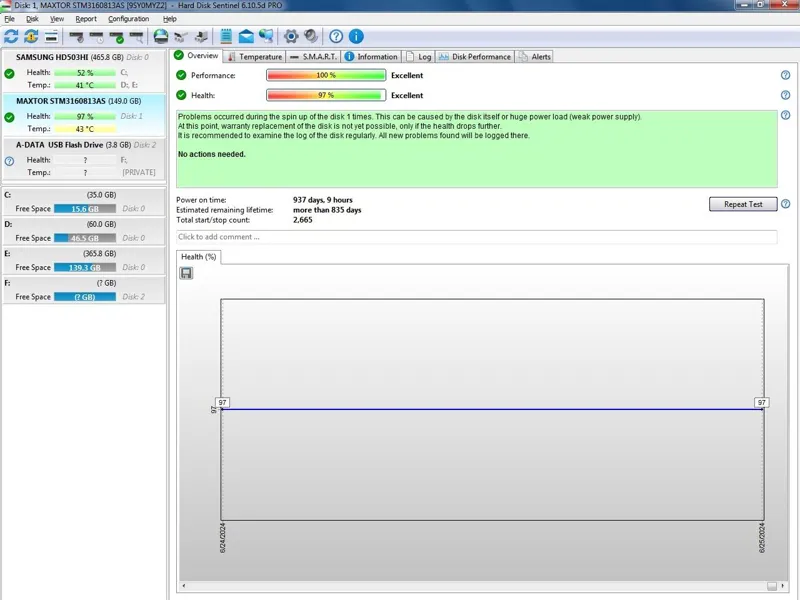The image size is (800, 600).
Task: Click the blue question mark Help toolbar icon
Action: pyautogui.click(x=336, y=37)
